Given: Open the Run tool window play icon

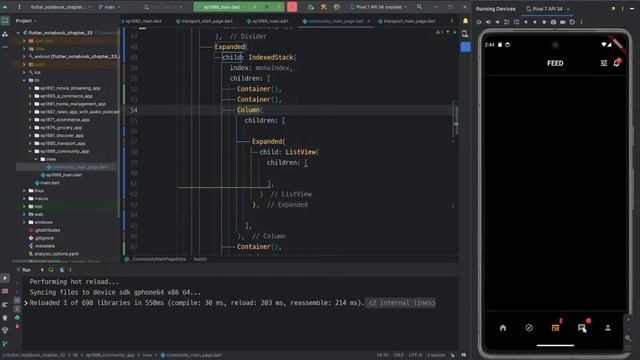Looking at the screenshot, I should coord(5,278).
